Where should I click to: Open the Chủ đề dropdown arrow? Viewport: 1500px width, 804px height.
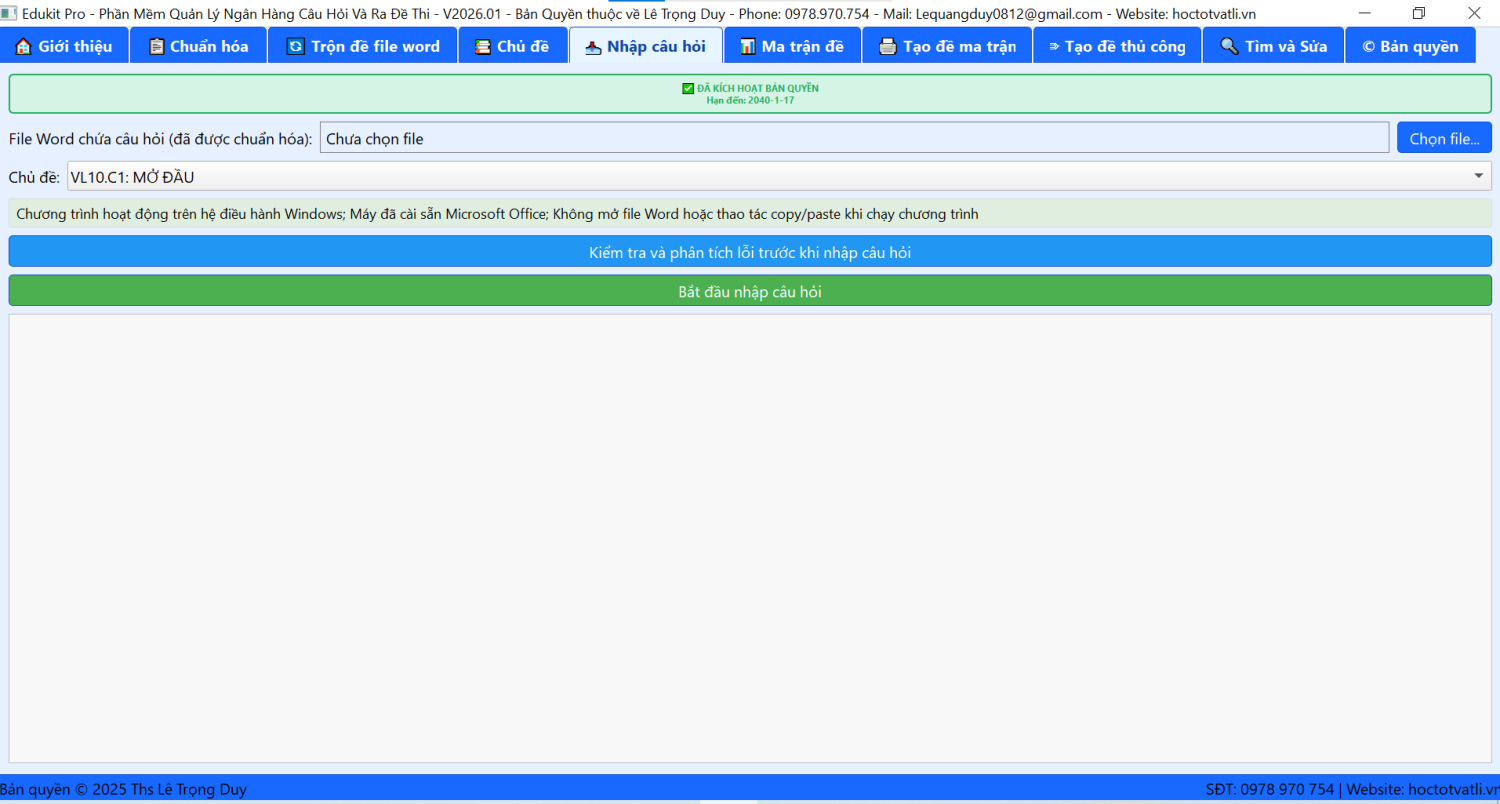1478,177
